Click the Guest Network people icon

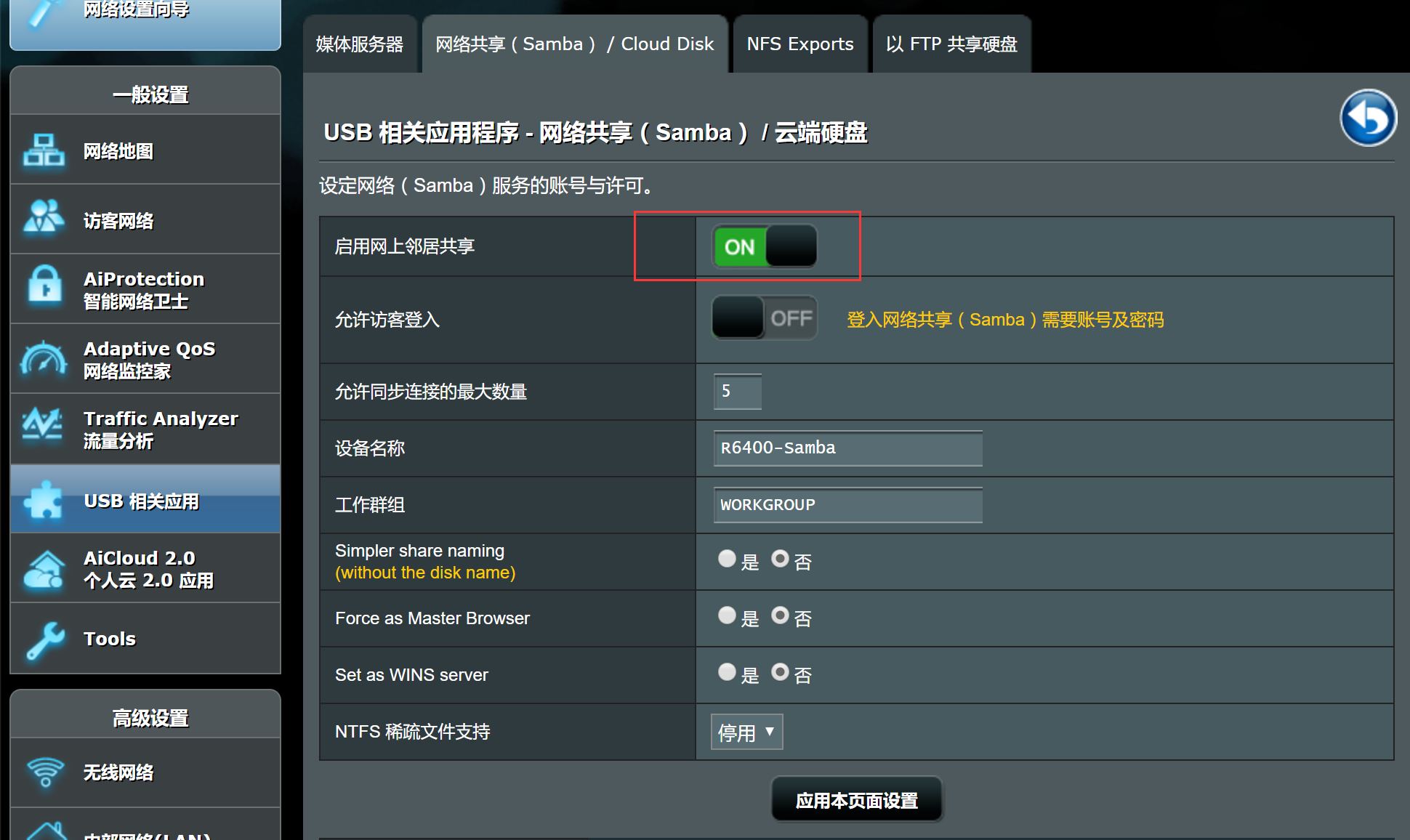click(x=44, y=219)
